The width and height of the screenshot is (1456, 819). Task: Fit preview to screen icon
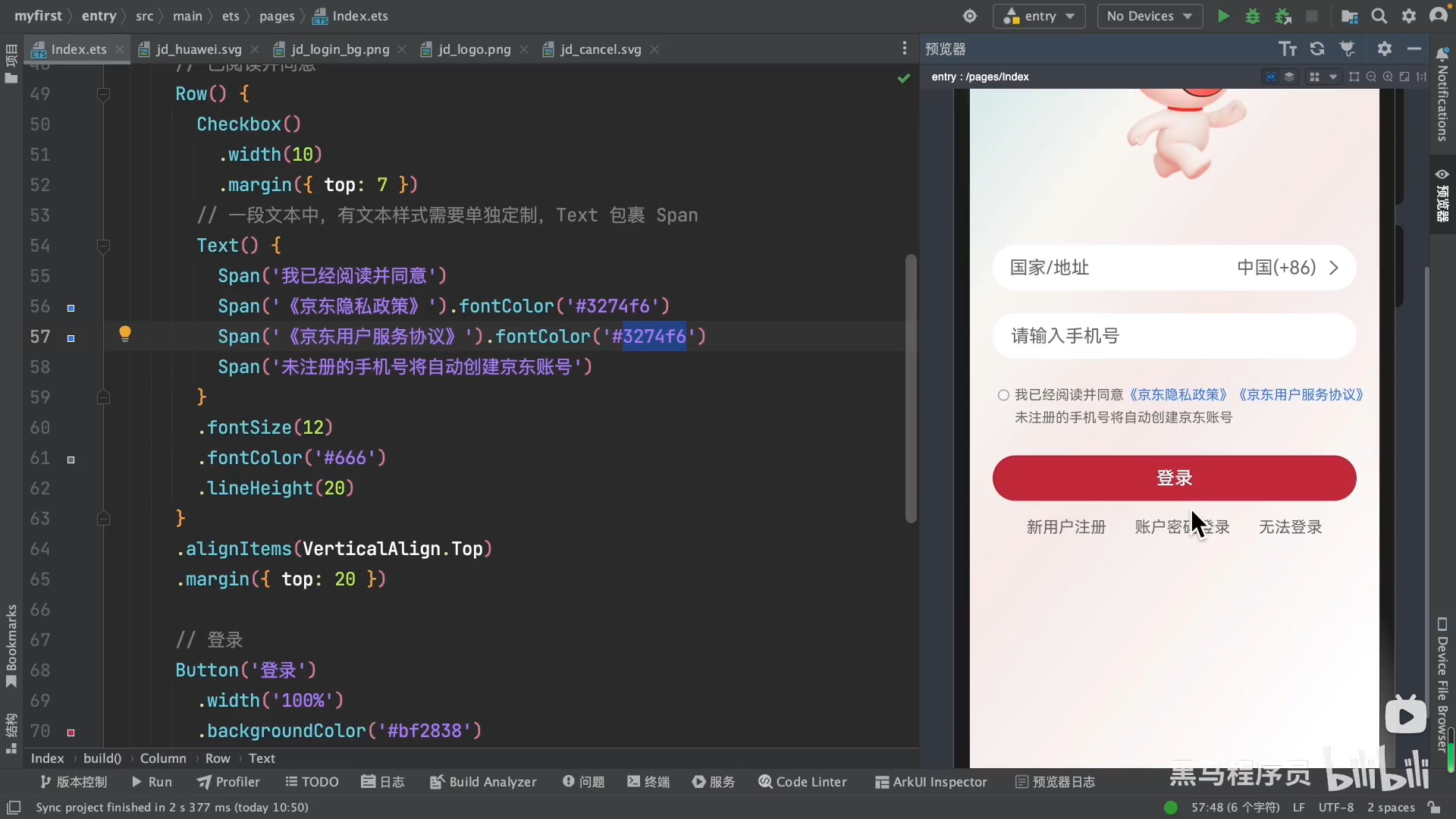[1404, 77]
